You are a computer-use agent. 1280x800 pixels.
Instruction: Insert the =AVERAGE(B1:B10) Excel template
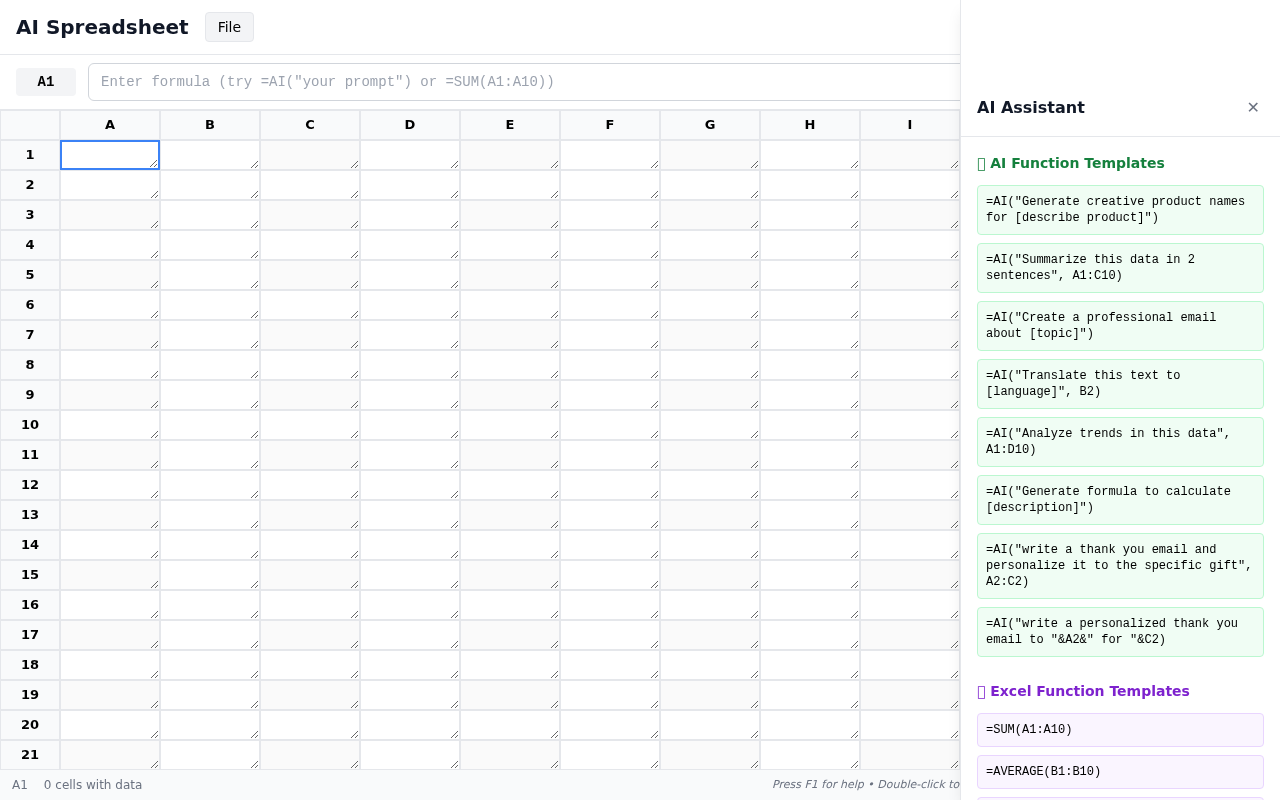(x=1120, y=772)
